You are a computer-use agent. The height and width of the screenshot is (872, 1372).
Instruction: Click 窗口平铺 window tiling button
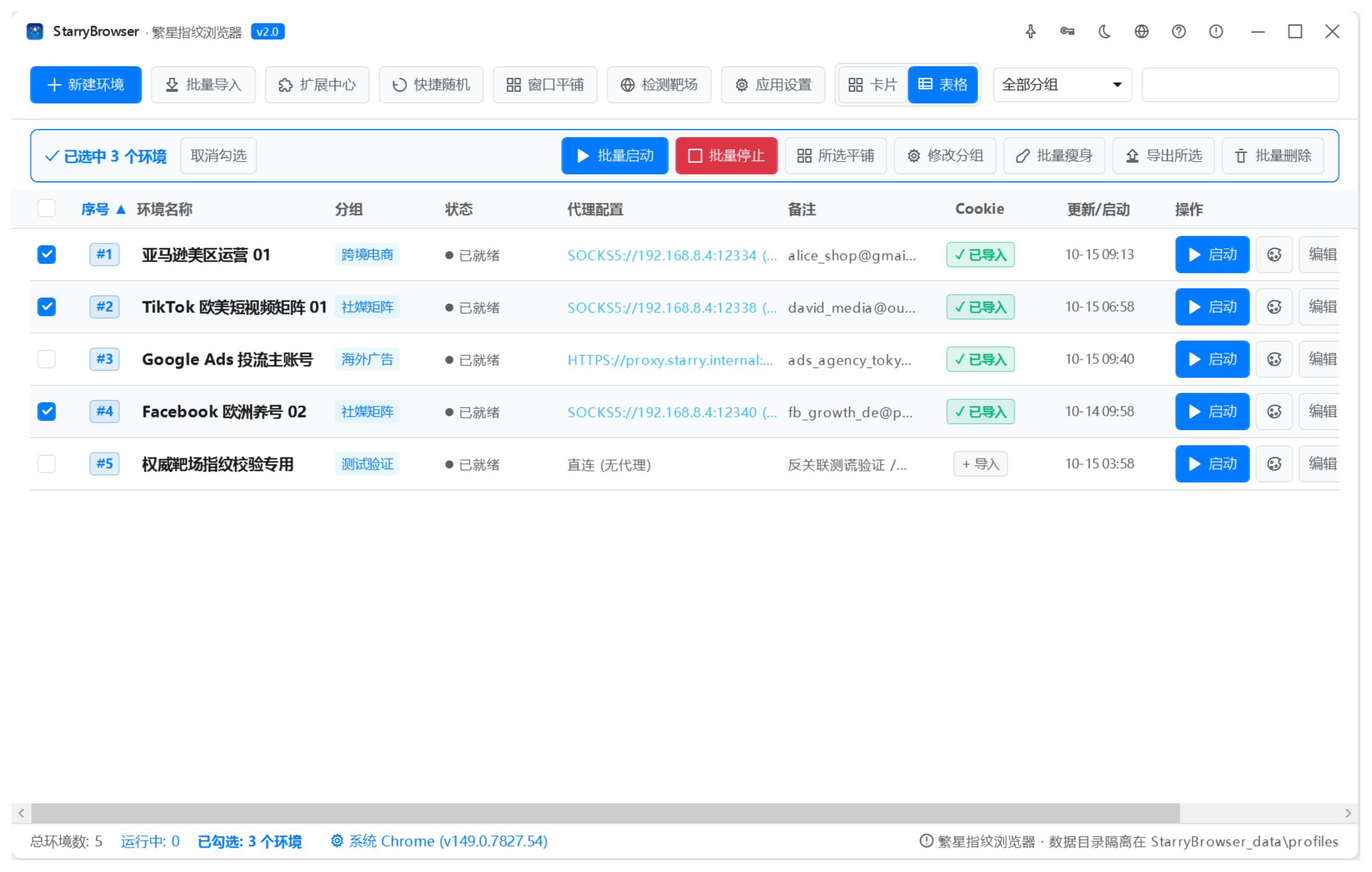[x=545, y=85]
